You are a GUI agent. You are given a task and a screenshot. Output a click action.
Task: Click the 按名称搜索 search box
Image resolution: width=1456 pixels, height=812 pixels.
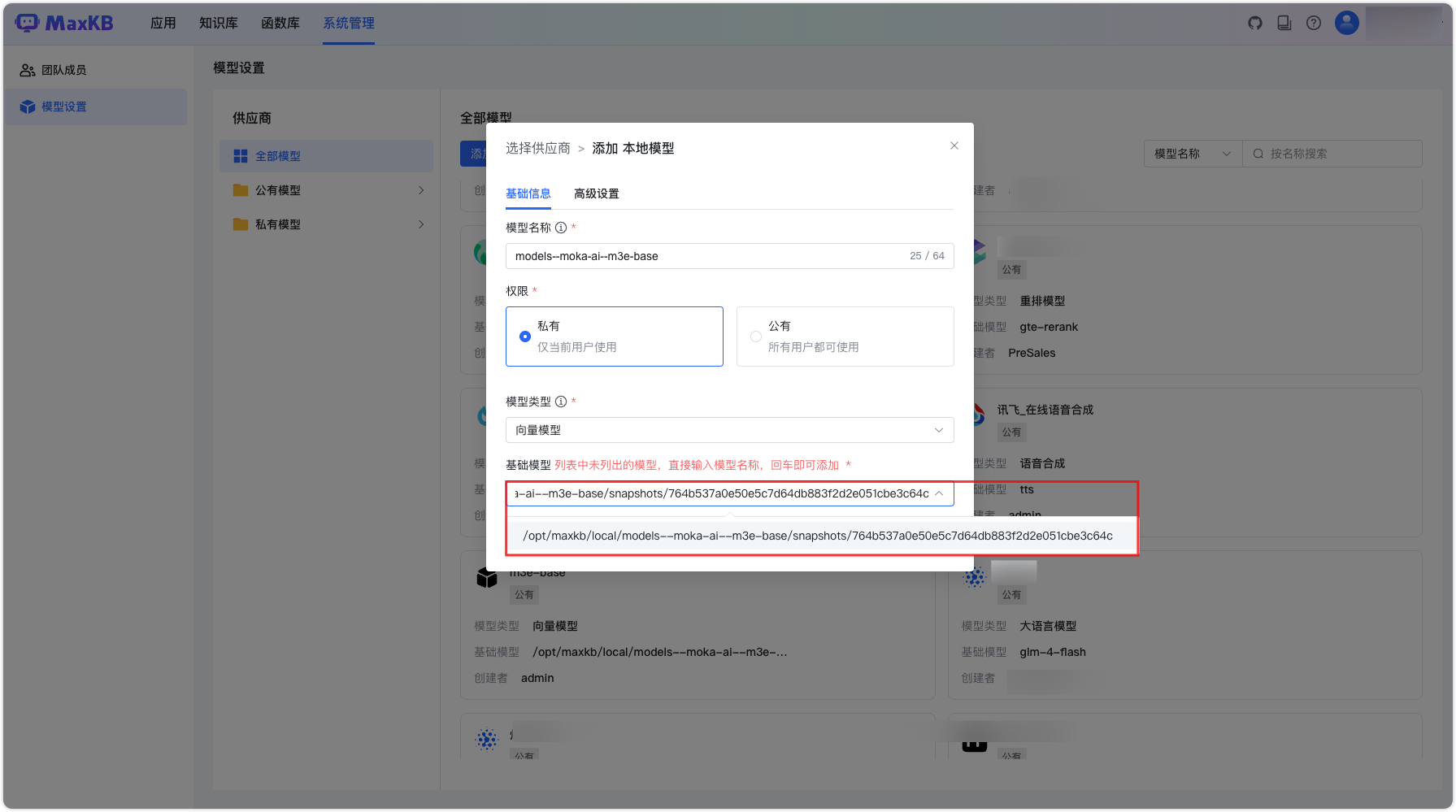click(1332, 154)
